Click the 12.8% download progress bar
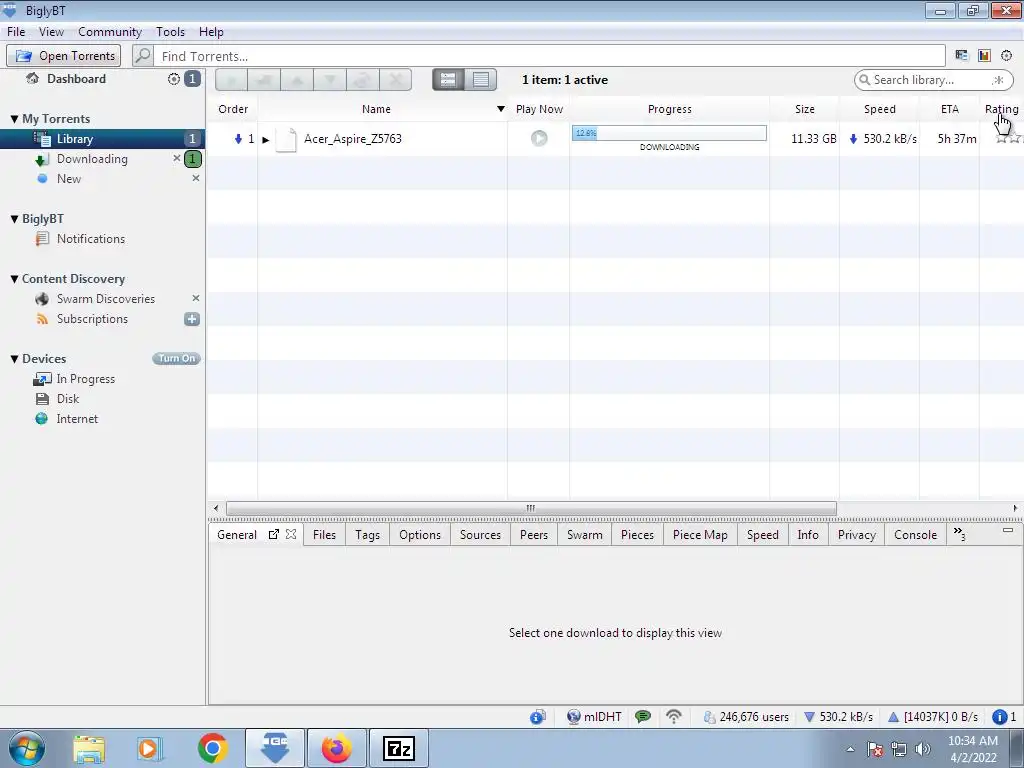 click(669, 133)
